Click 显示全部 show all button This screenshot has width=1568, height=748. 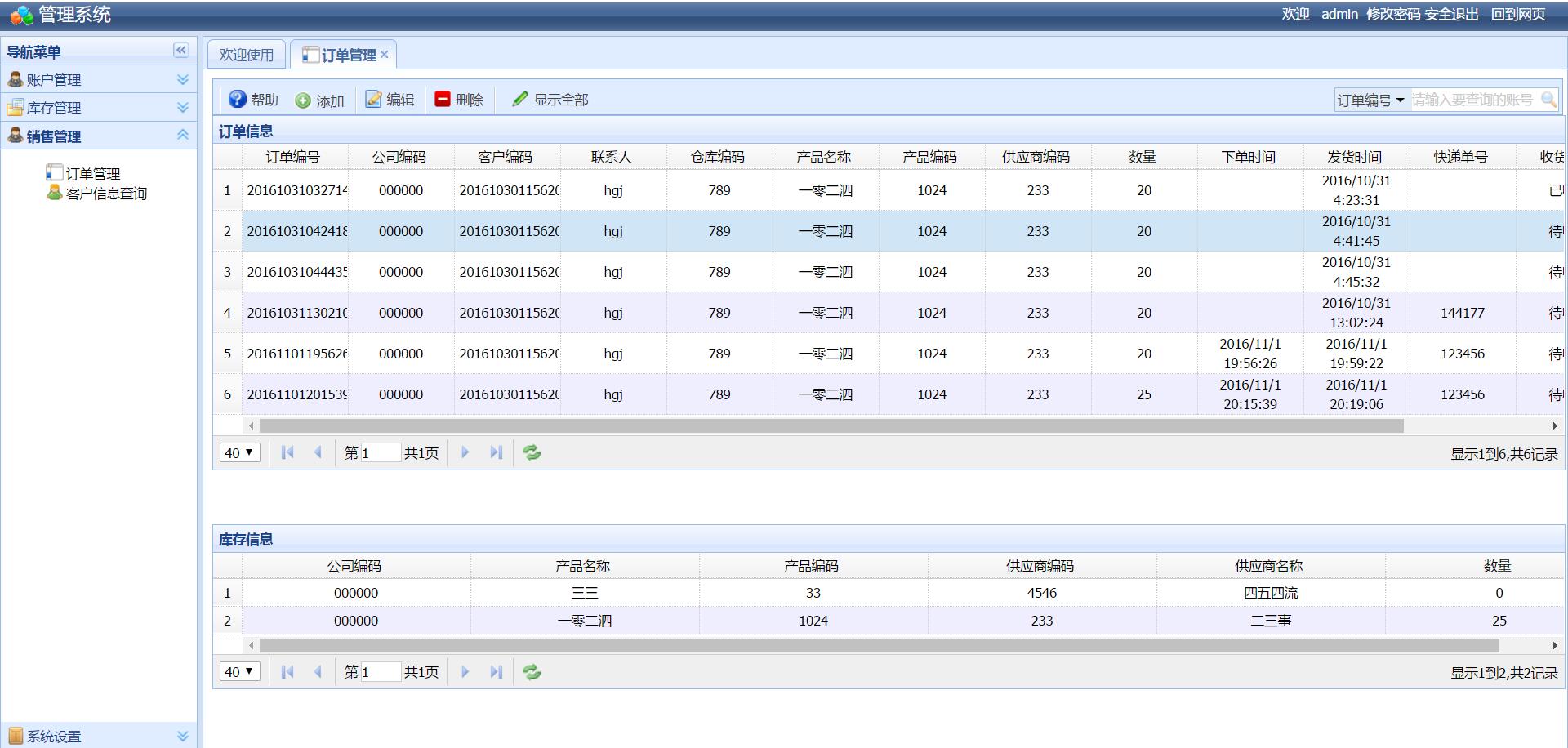(x=550, y=100)
